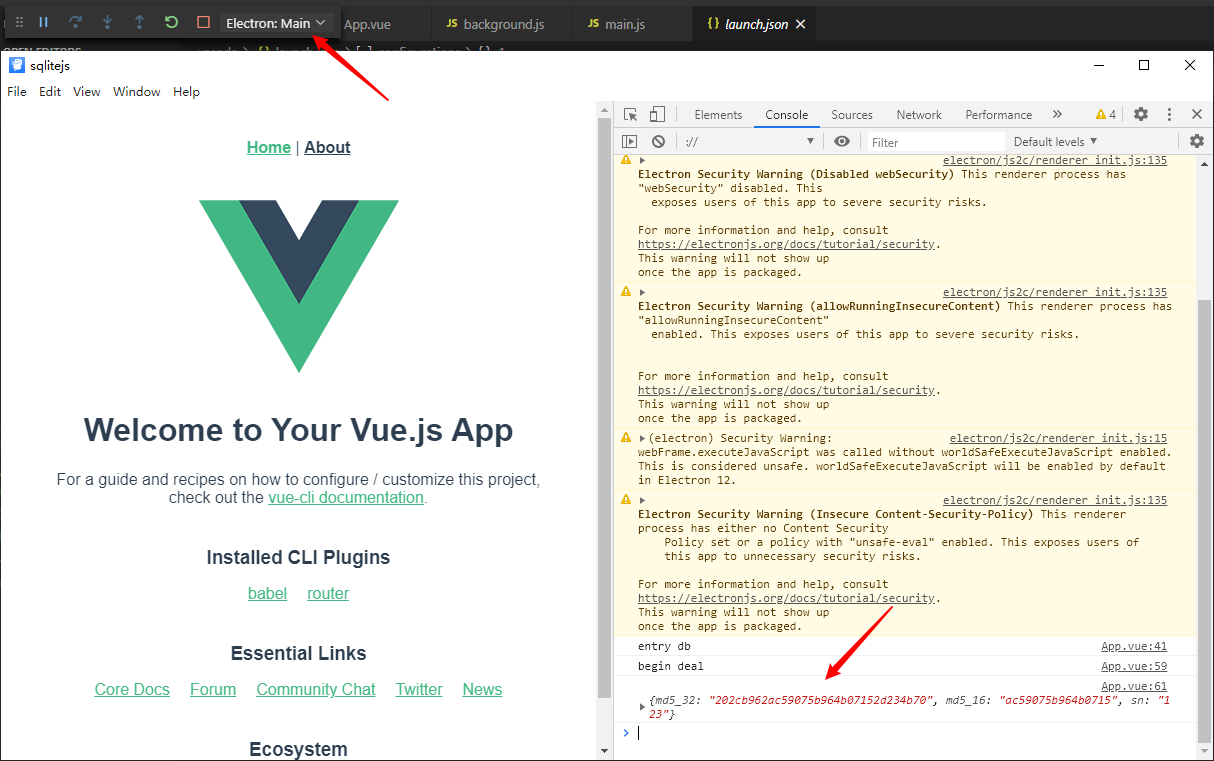Open the Core Docs link

coord(132,690)
